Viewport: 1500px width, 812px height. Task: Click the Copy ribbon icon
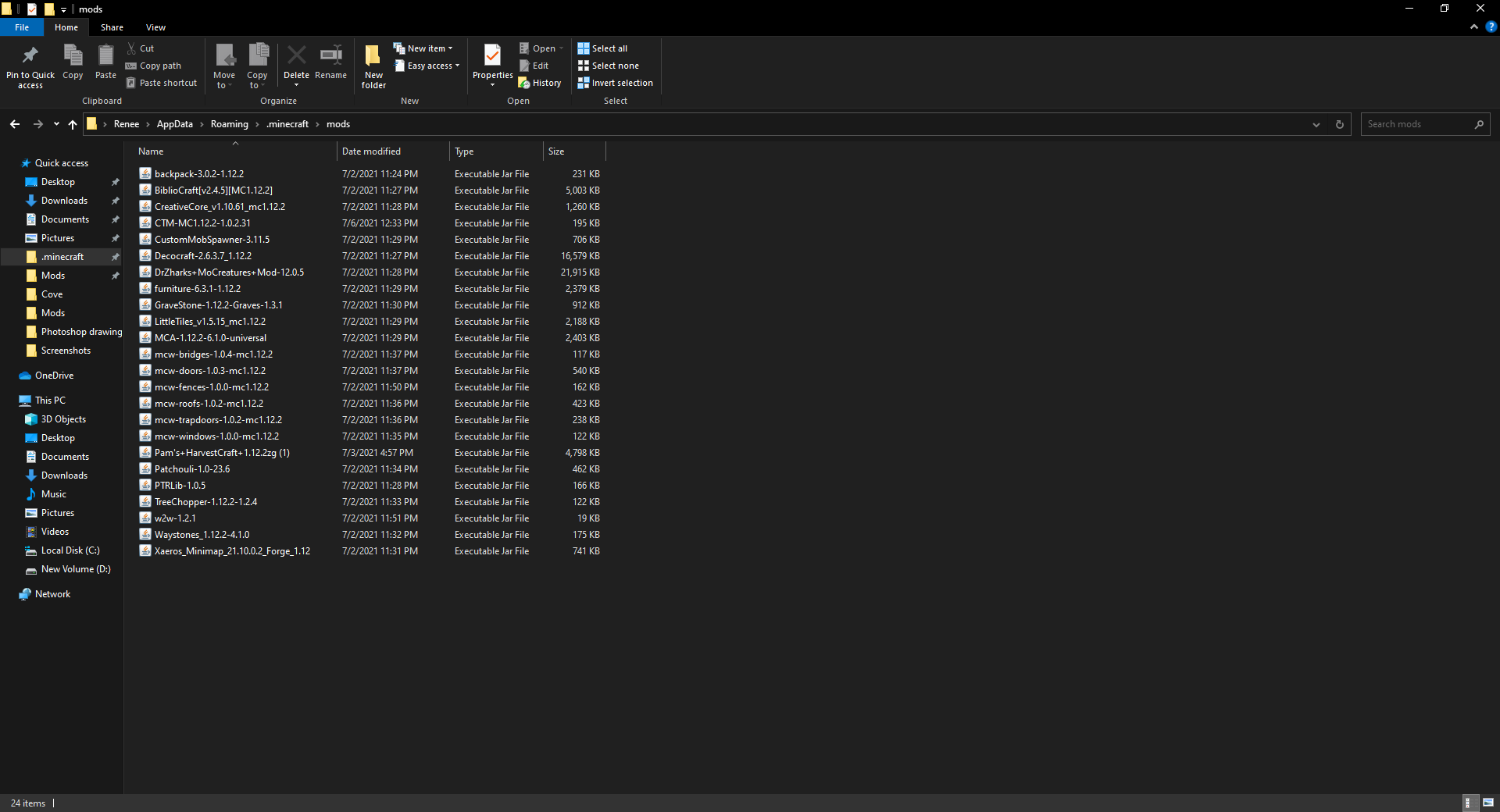coord(73,55)
